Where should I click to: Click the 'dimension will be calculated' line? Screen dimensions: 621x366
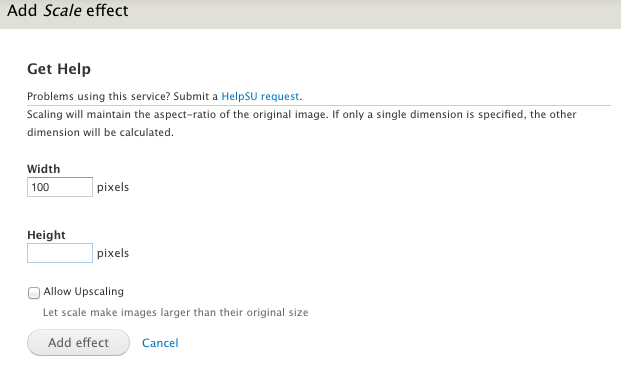[x=100, y=132]
